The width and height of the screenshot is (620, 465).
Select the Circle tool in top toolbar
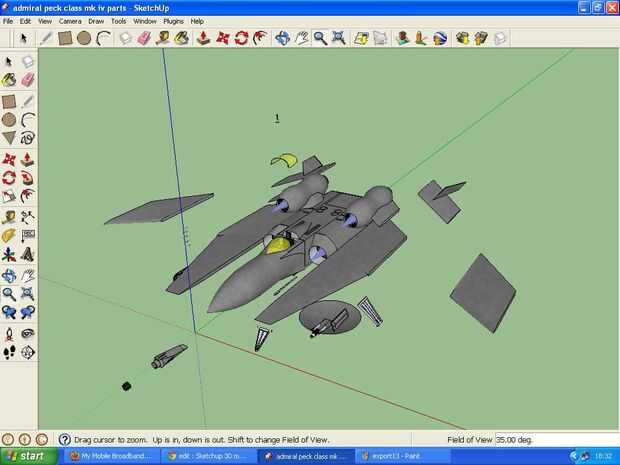[84, 38]
